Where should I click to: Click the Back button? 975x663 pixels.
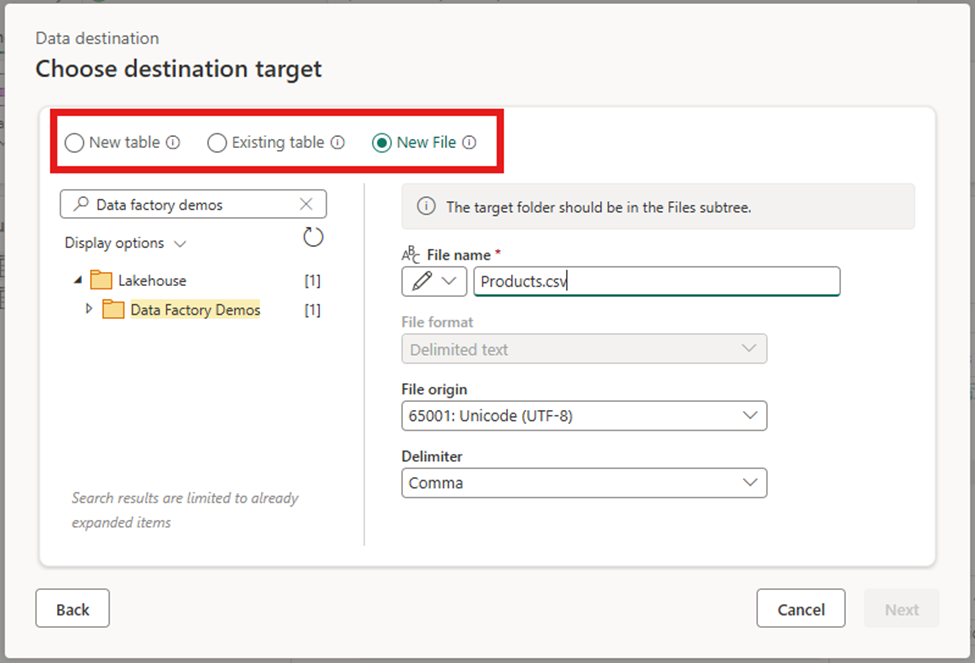pos(72,609)
